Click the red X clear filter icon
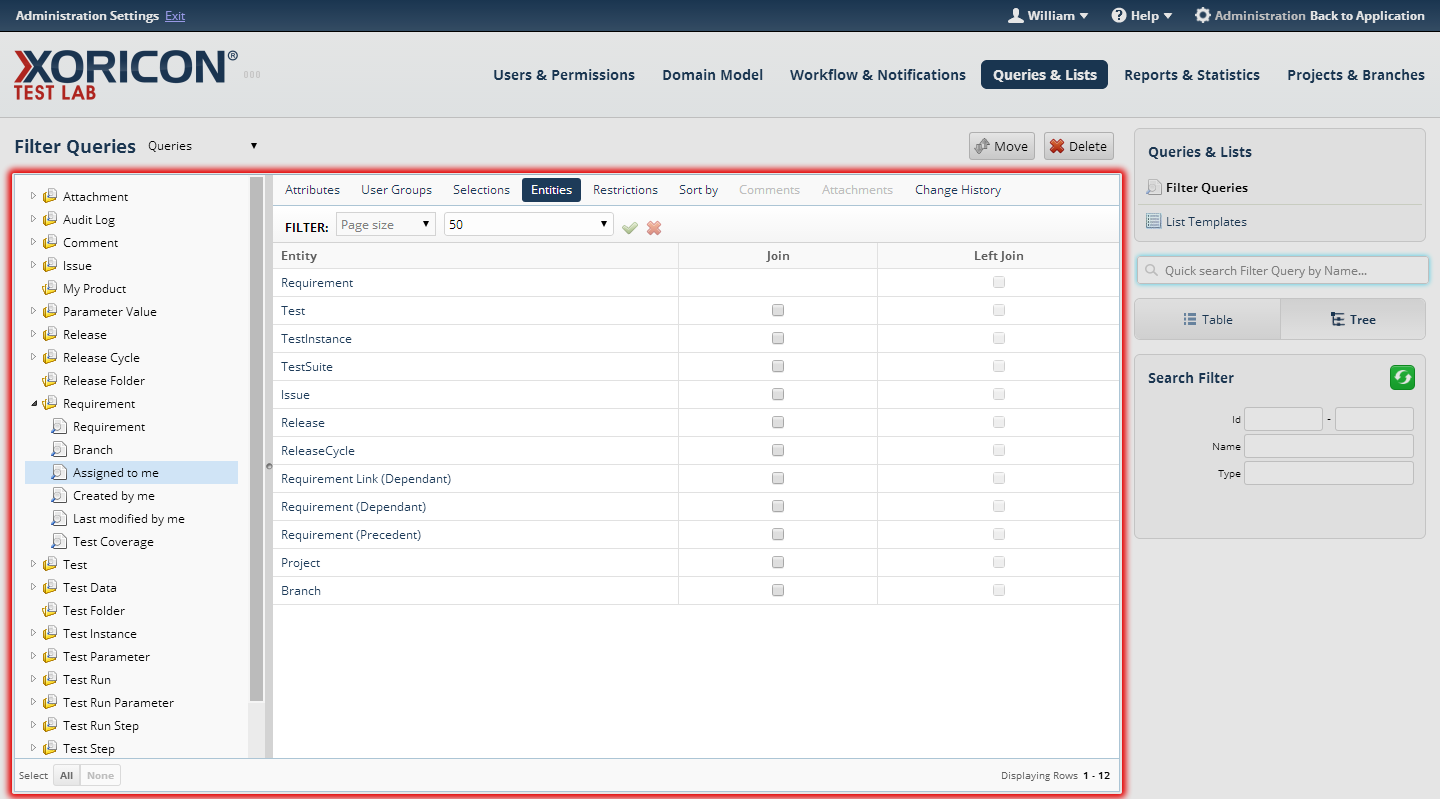Image resolution: width=1440 pixels, height=799 pixels. pos(654,228)
